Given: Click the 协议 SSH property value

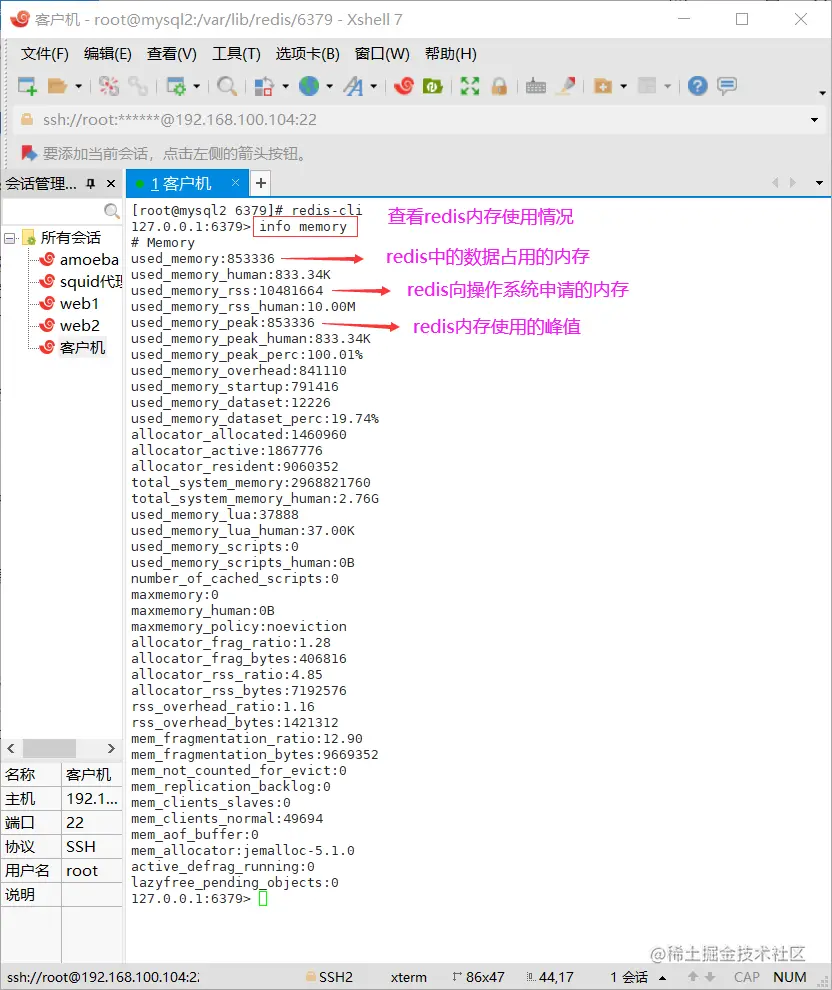Looking at the screenshot, I should [92, 847].
